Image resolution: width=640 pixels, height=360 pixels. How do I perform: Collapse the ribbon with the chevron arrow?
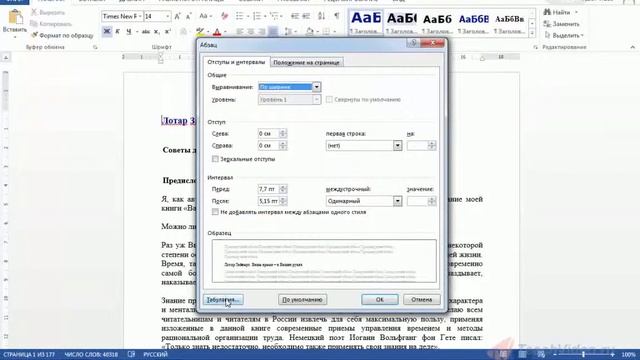[x=633, y=47]
